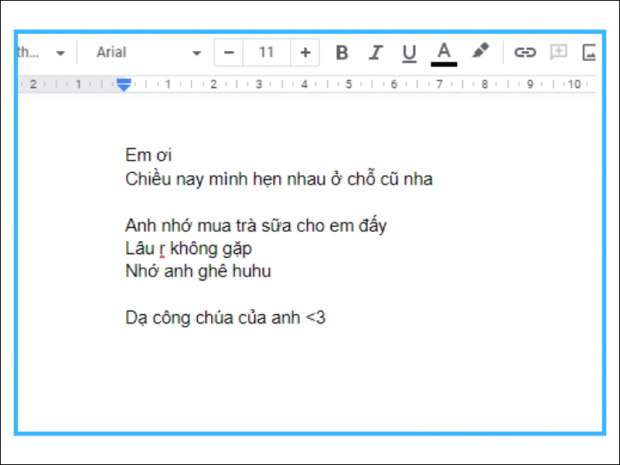620x465 pixels.
Task: Click the line "Nhớ anh ghê huhu"
Action: click(198, 271)
